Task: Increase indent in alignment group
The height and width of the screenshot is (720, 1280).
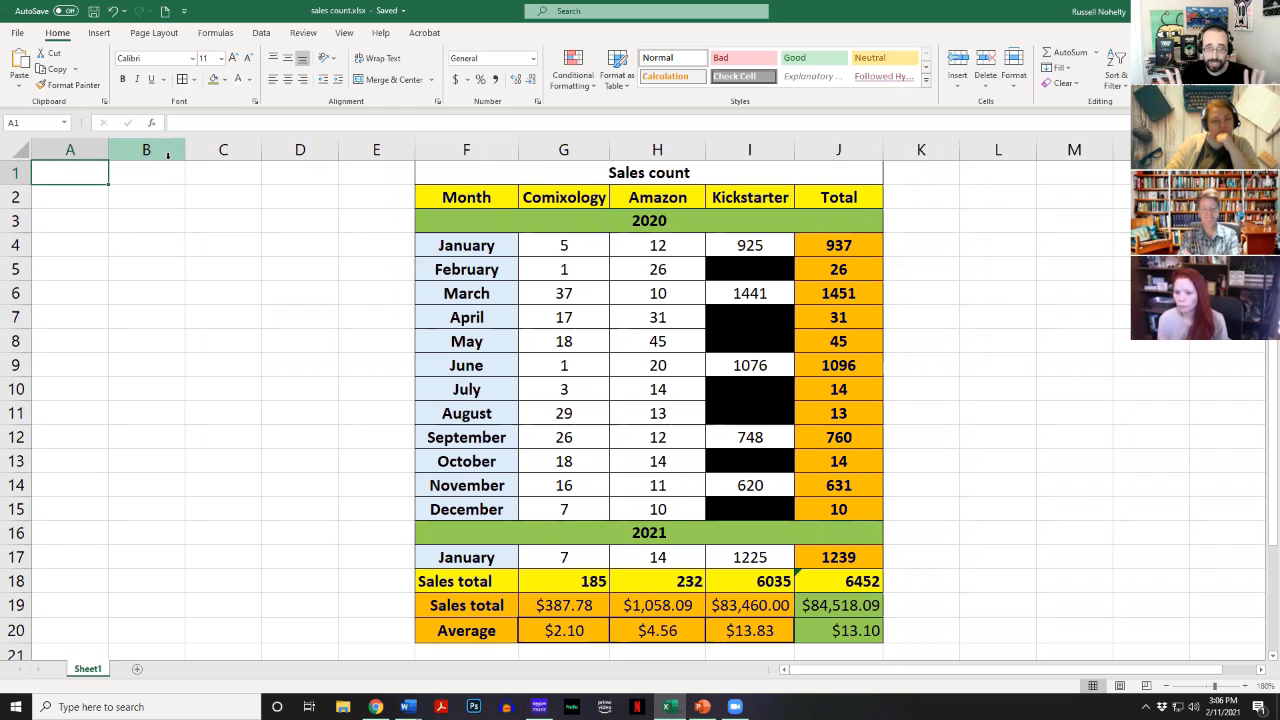Action: click(338, 79)
